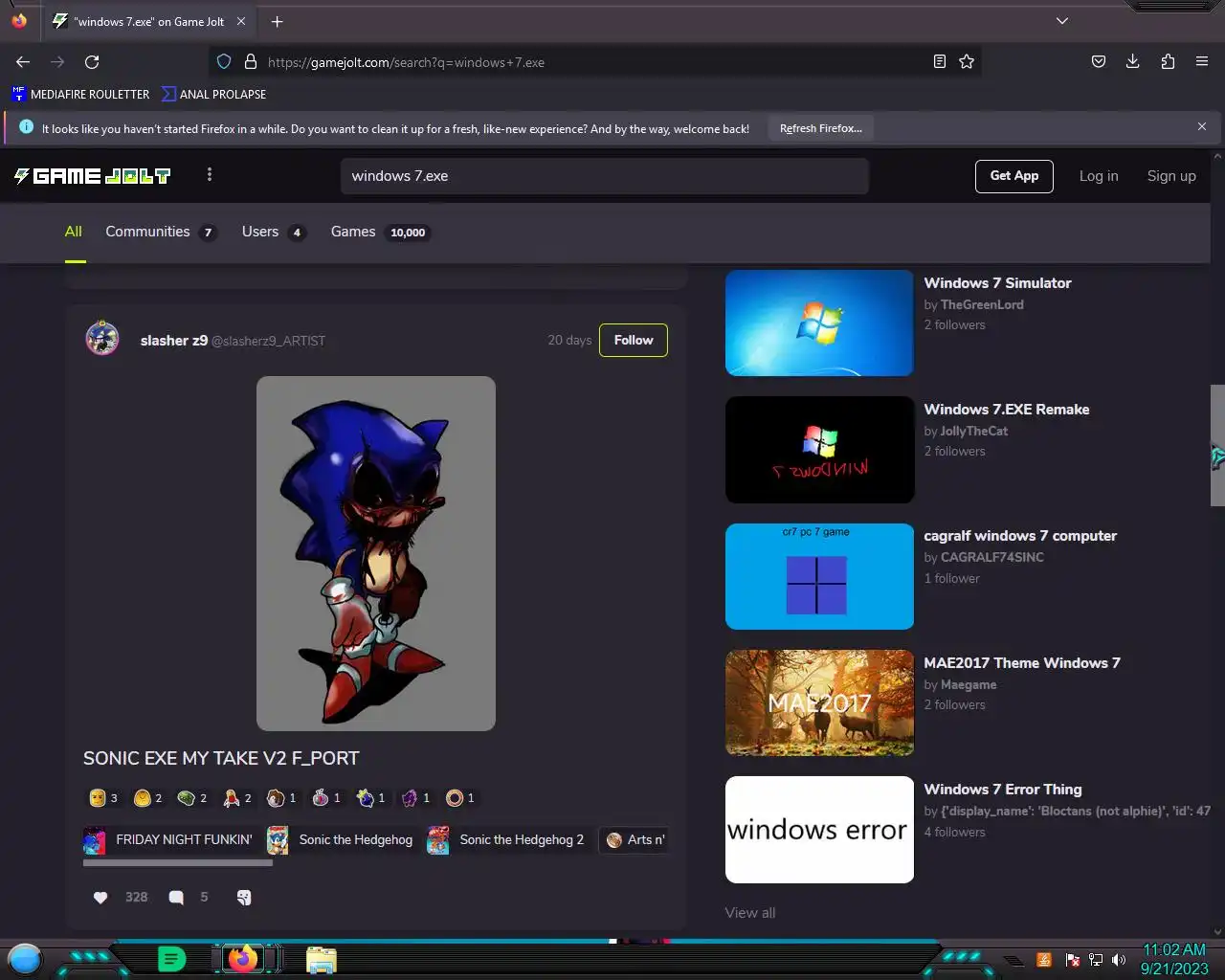This screenshot has width=1225, height=980.
Task: Open Windows 7 Simulator thumbnail
Action: pyautogui.click(x=819, y=323)
